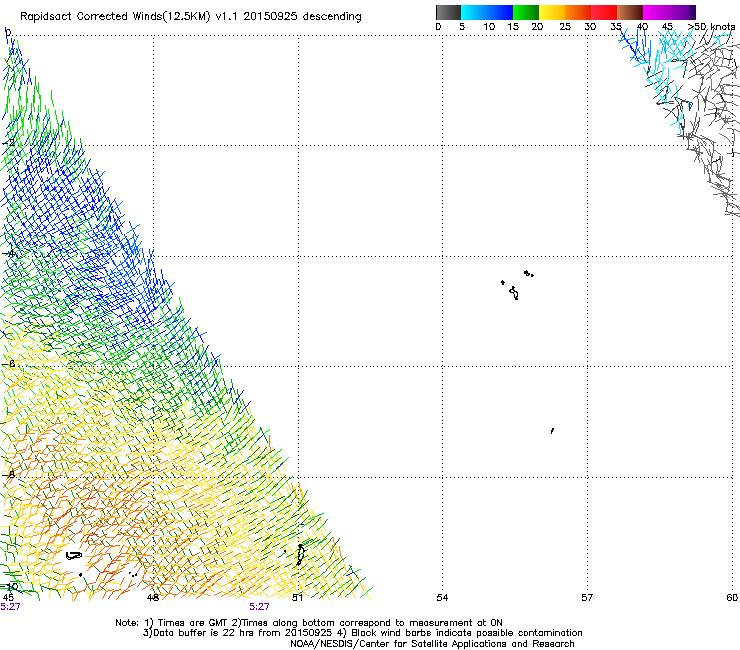Click the brown 35-40 knots legend color
The image size is (740, 650).
click(x=630, y=12)
